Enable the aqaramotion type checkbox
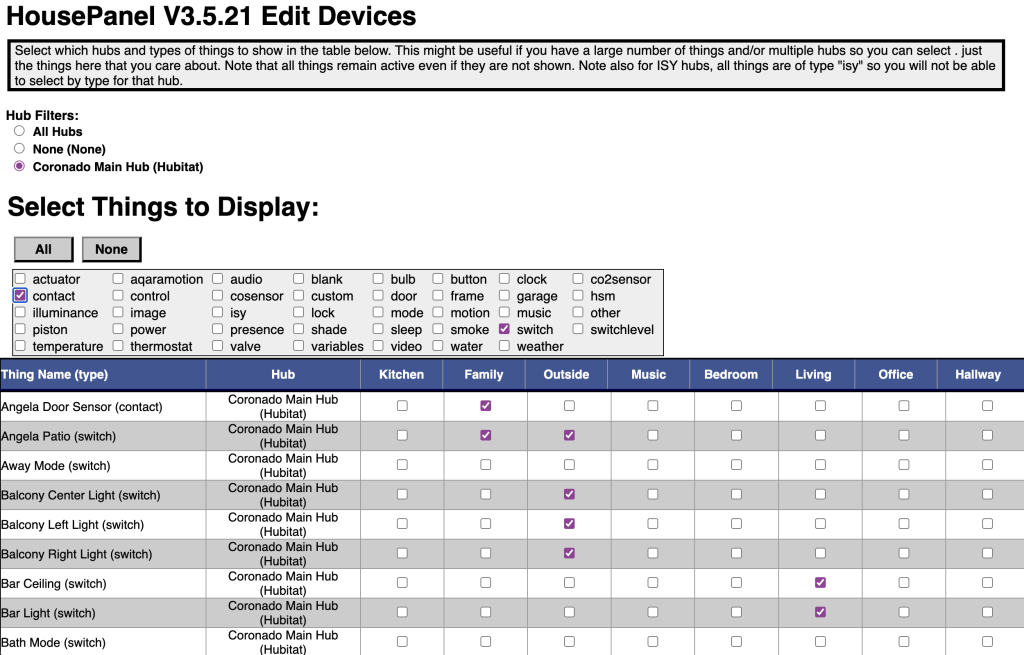Viewport: 1024px width, 655px height. (x=118, y=279)
